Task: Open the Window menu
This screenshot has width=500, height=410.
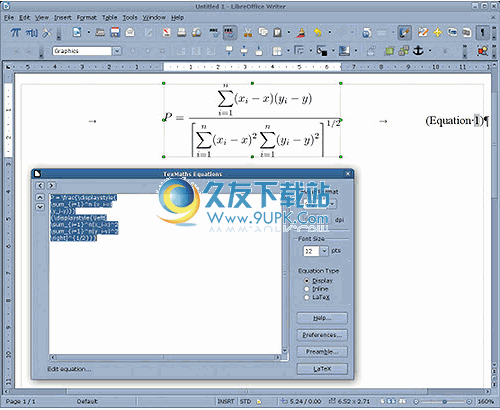Action: click(x=154, y=17)
